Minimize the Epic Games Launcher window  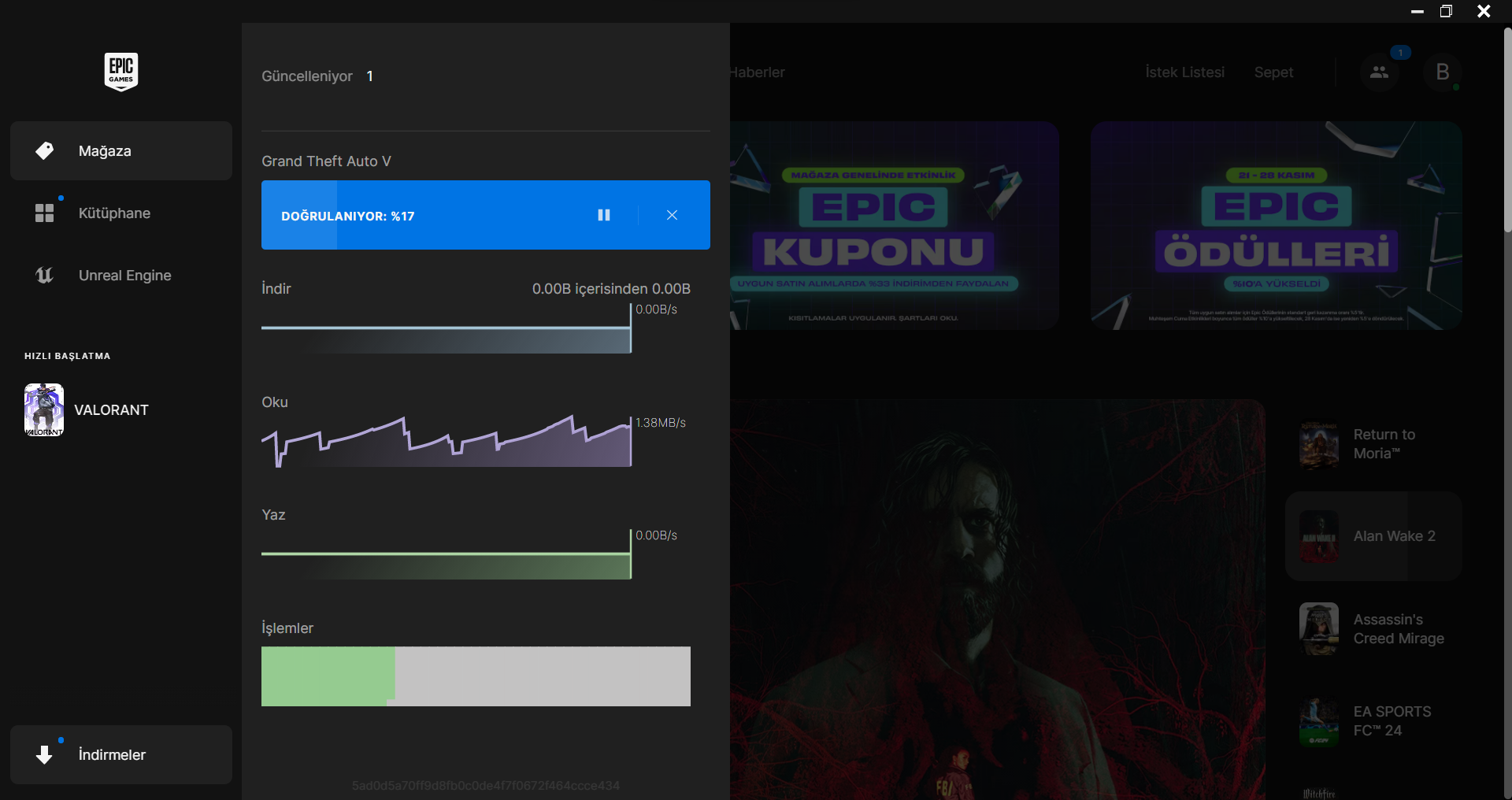pyautogui.click(x=1417, y=11)
